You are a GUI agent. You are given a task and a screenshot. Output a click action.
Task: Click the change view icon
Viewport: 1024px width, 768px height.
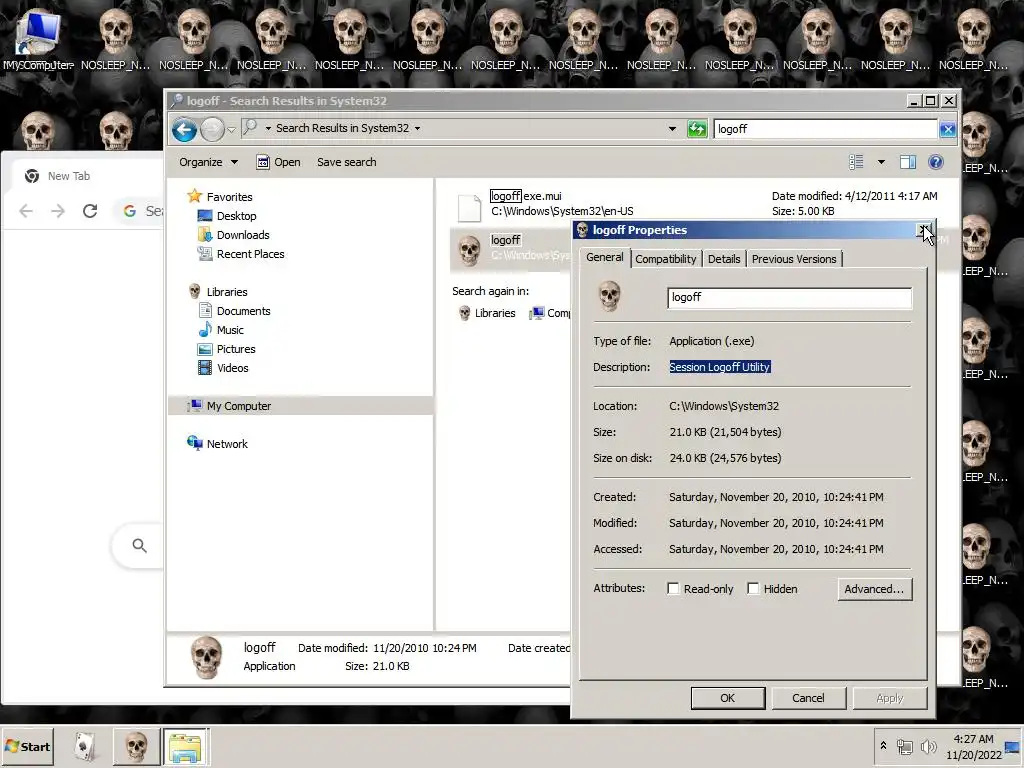tap(856, 162)
